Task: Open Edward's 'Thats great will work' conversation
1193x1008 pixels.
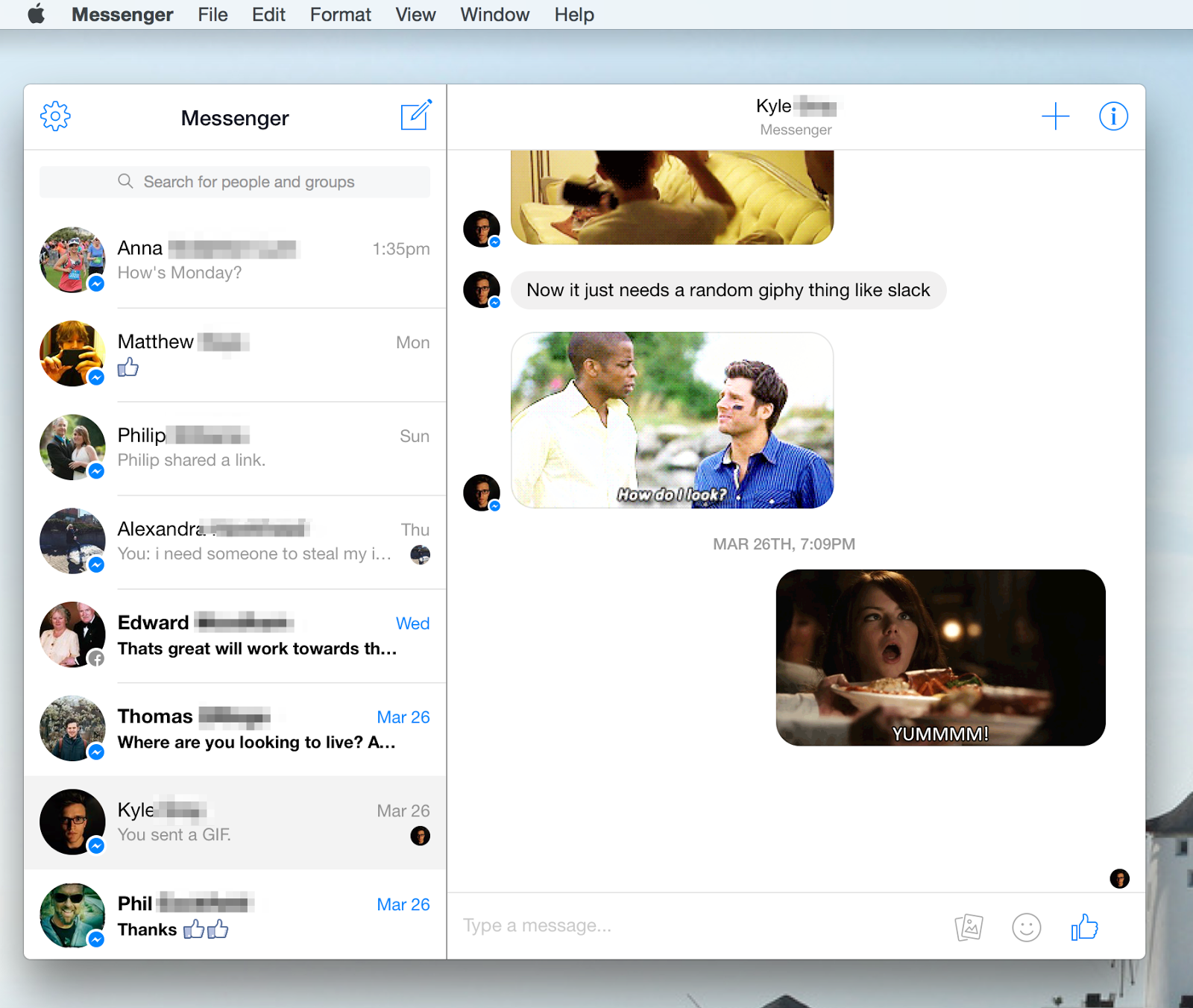Action: click(x=235, y=634)
